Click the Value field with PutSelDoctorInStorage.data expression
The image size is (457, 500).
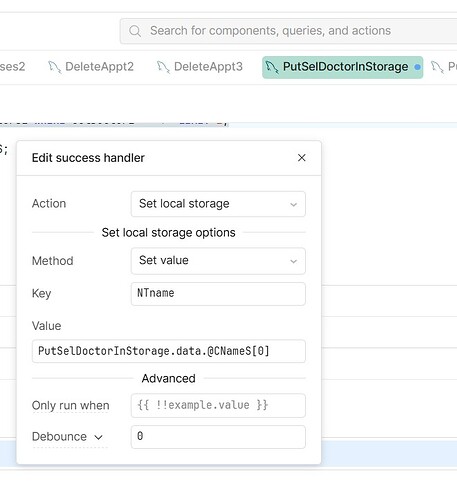(x=169, y=351)
